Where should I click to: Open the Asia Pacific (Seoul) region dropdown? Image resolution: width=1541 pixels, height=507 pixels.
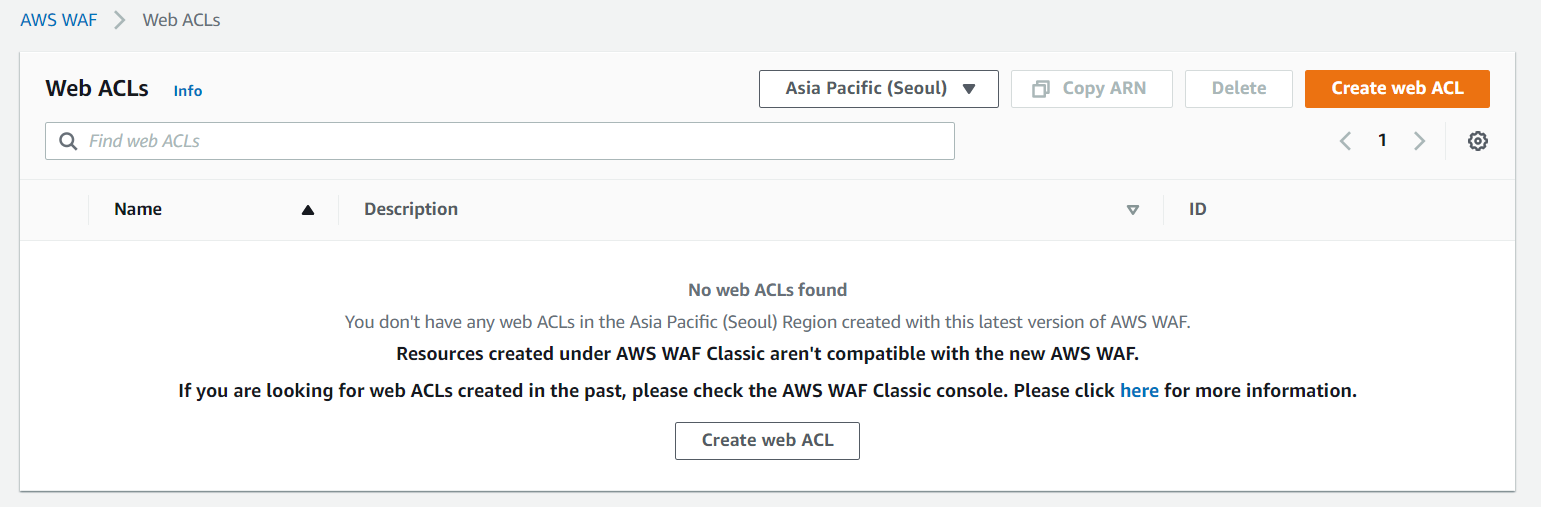(x=879, y=88)
